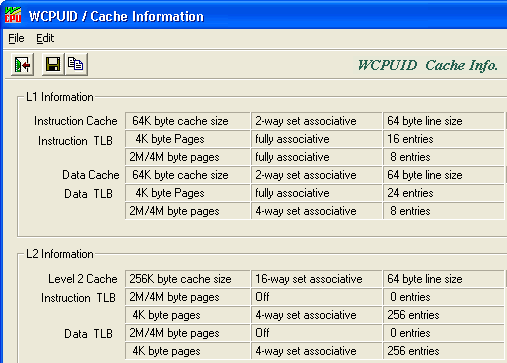Click 2-way set associative in Instruction Cache row

pyautogui.click(x=316, y=121)
